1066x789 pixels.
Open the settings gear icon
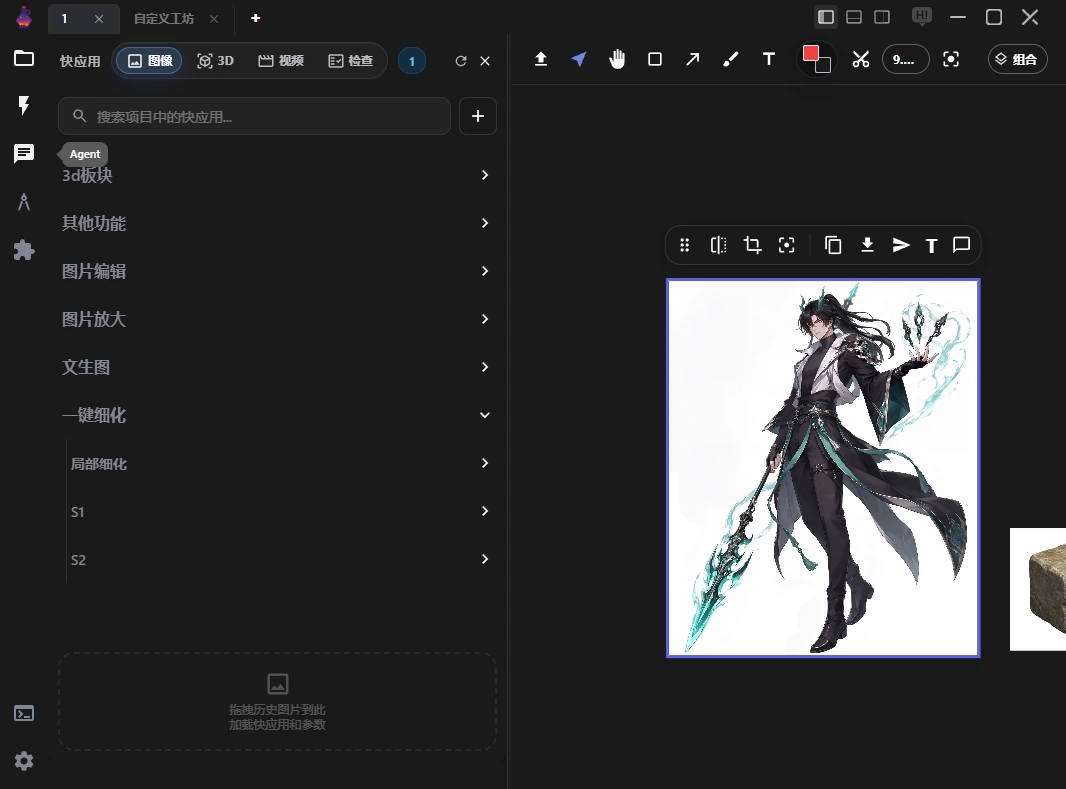24,760
